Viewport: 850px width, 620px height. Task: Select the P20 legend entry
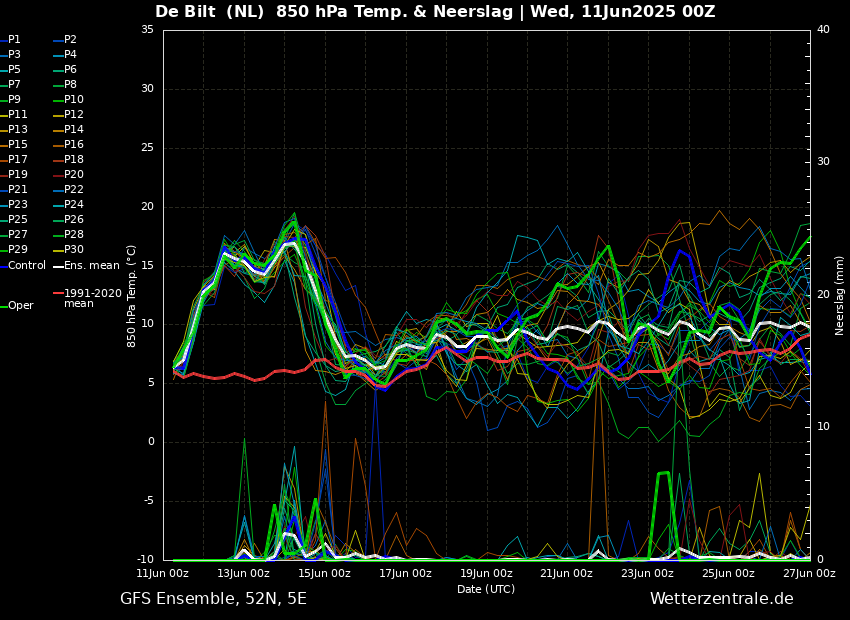74,175
